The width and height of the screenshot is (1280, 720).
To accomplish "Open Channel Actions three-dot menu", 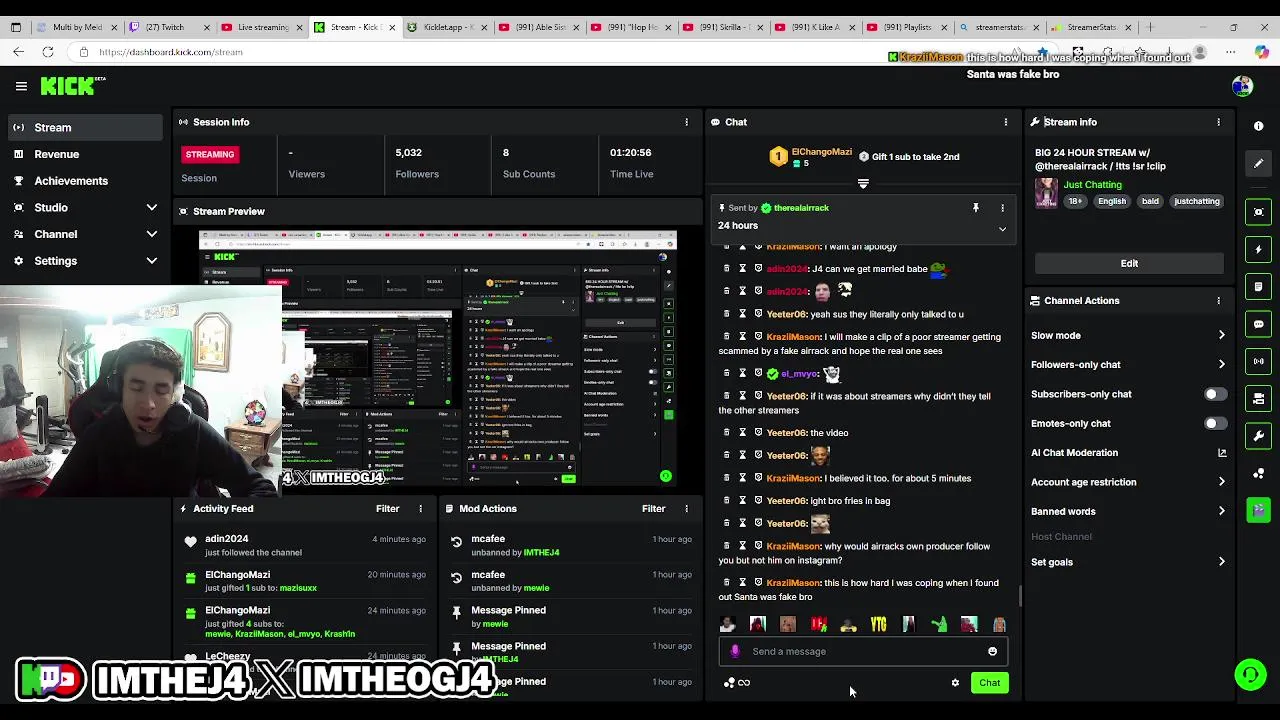I will click(x=1218, y=300).
